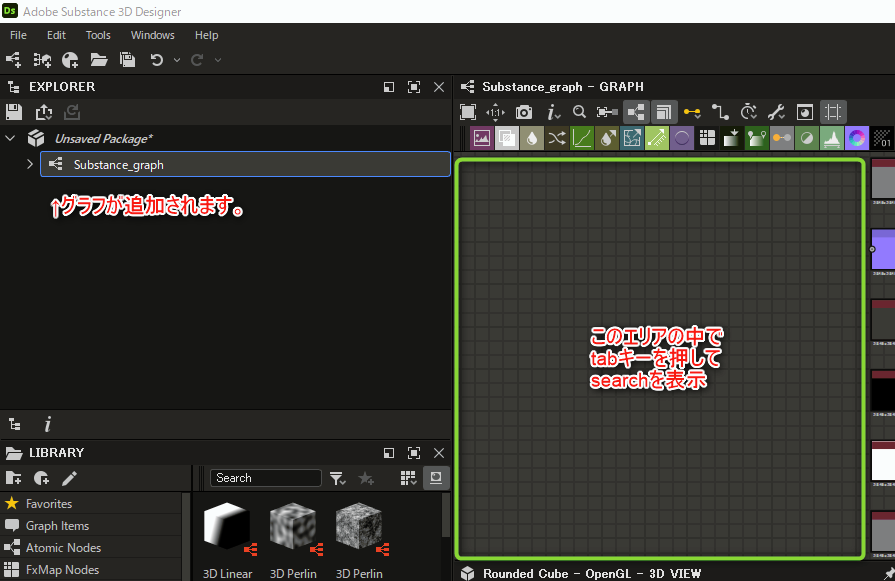This screenshot has height=581, width=895.
Task: Add a Blend node from the node bar
Action: tap(507, 138)
